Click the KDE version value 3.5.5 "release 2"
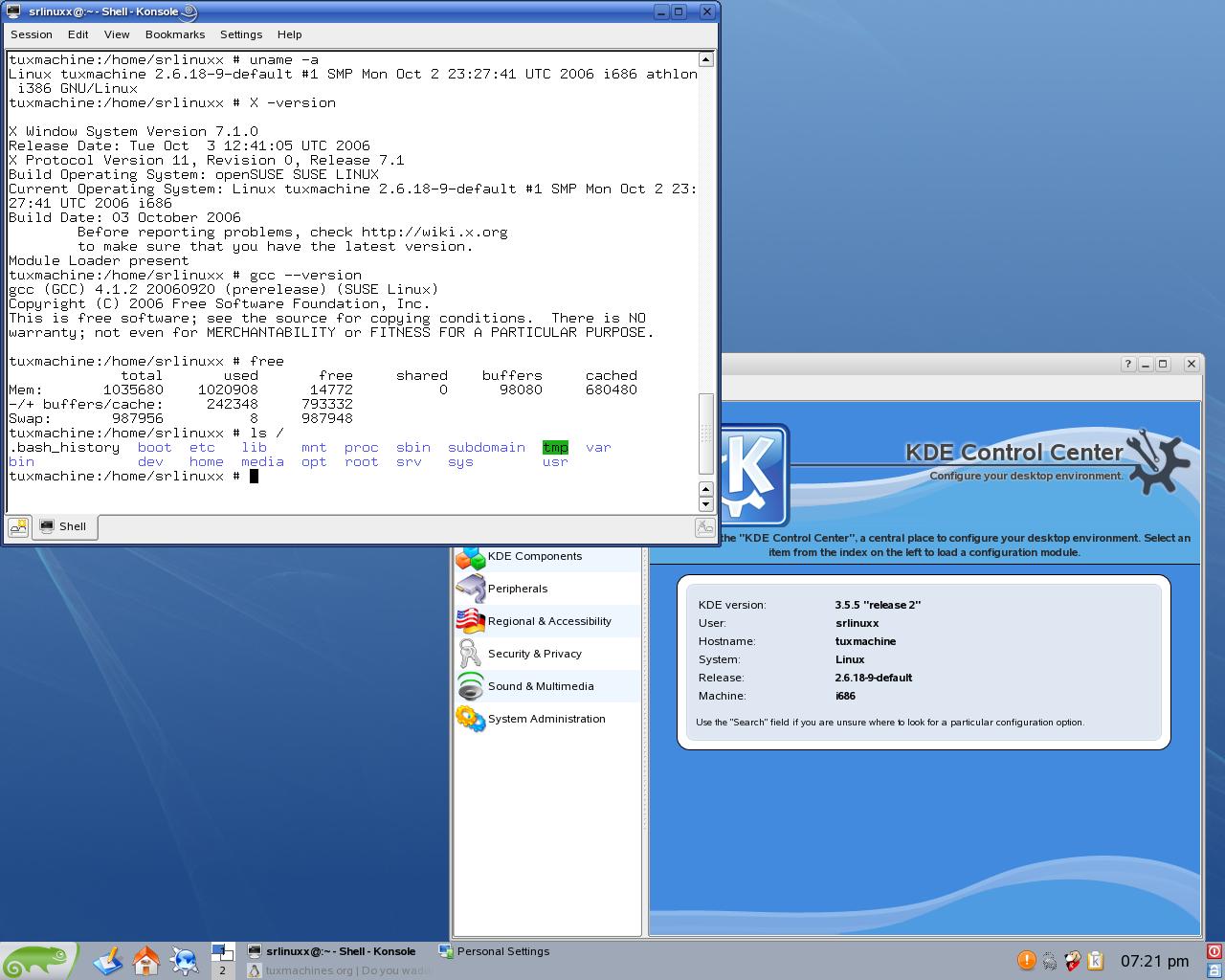Screen dimensions: 1225x980 coord(878,605)
